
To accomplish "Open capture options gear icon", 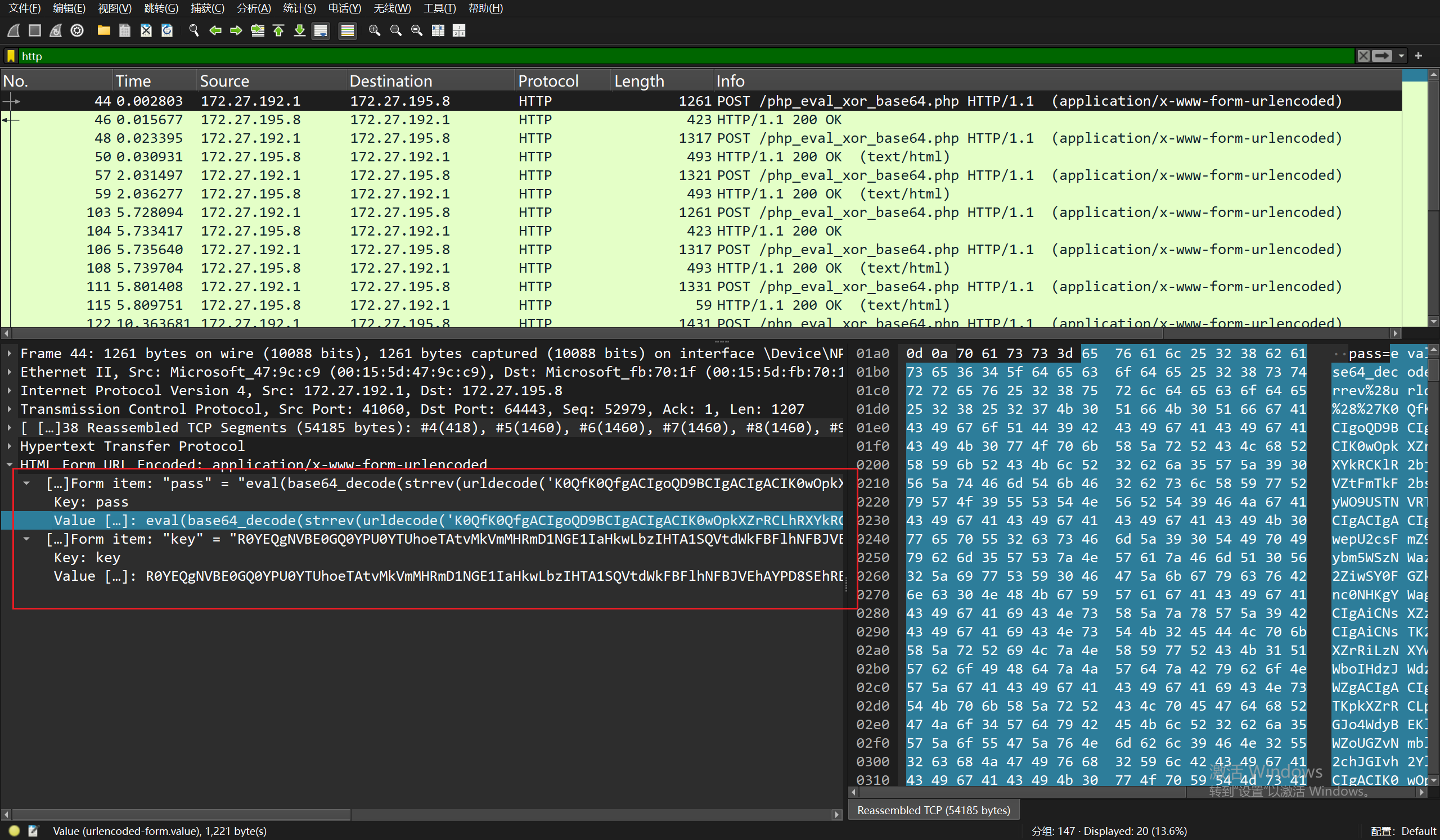I will coord(77,30).
